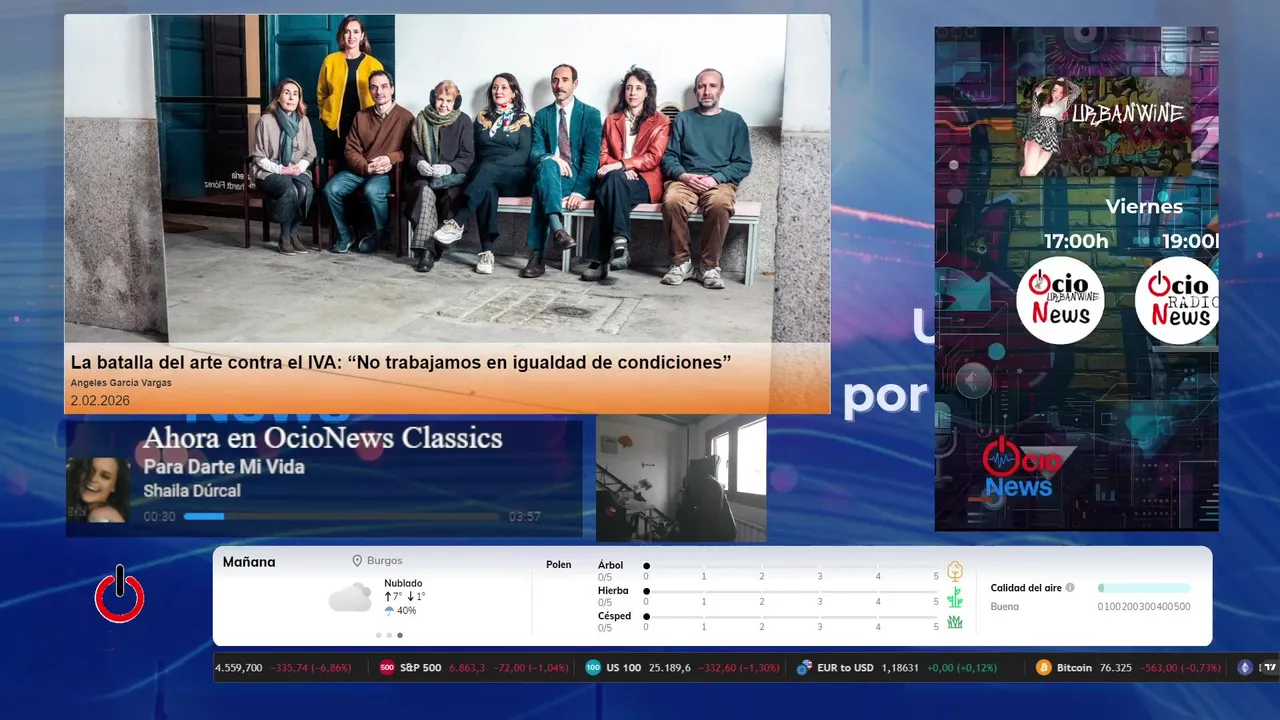Click Bitcoin price 76.325
Screen dimensions: 1280x720
pyautogui.click(x=1116, y=668)
